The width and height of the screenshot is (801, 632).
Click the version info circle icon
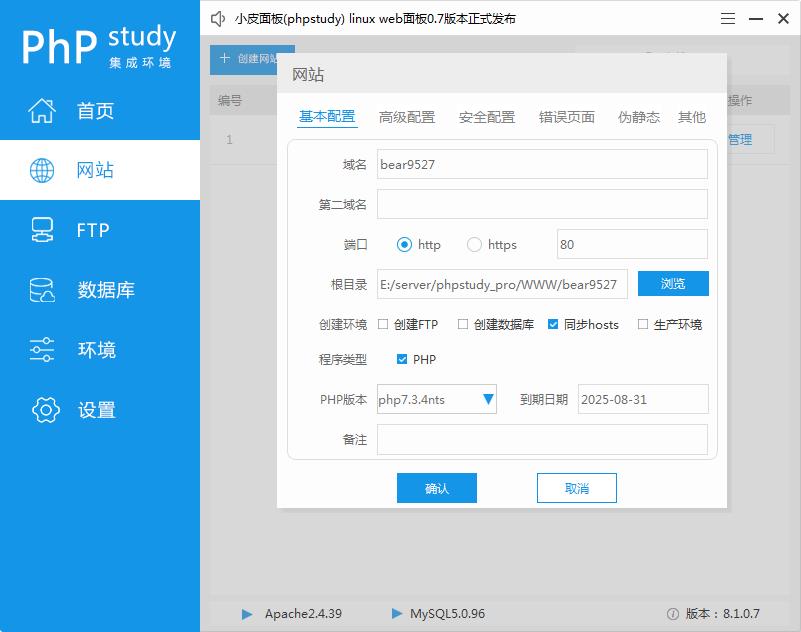pyautogui.click(x=673, y=614)
